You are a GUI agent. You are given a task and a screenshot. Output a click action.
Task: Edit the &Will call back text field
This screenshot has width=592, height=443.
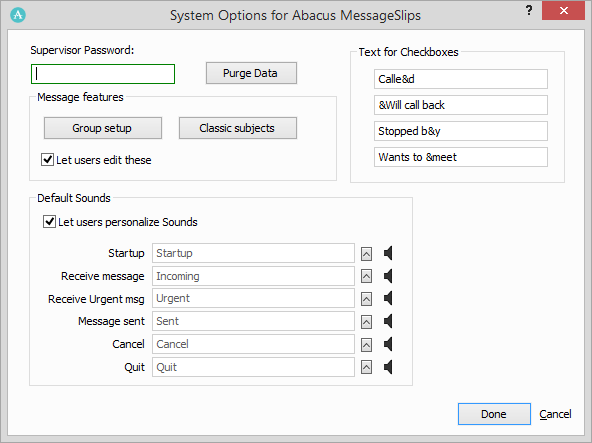point(461,105)
